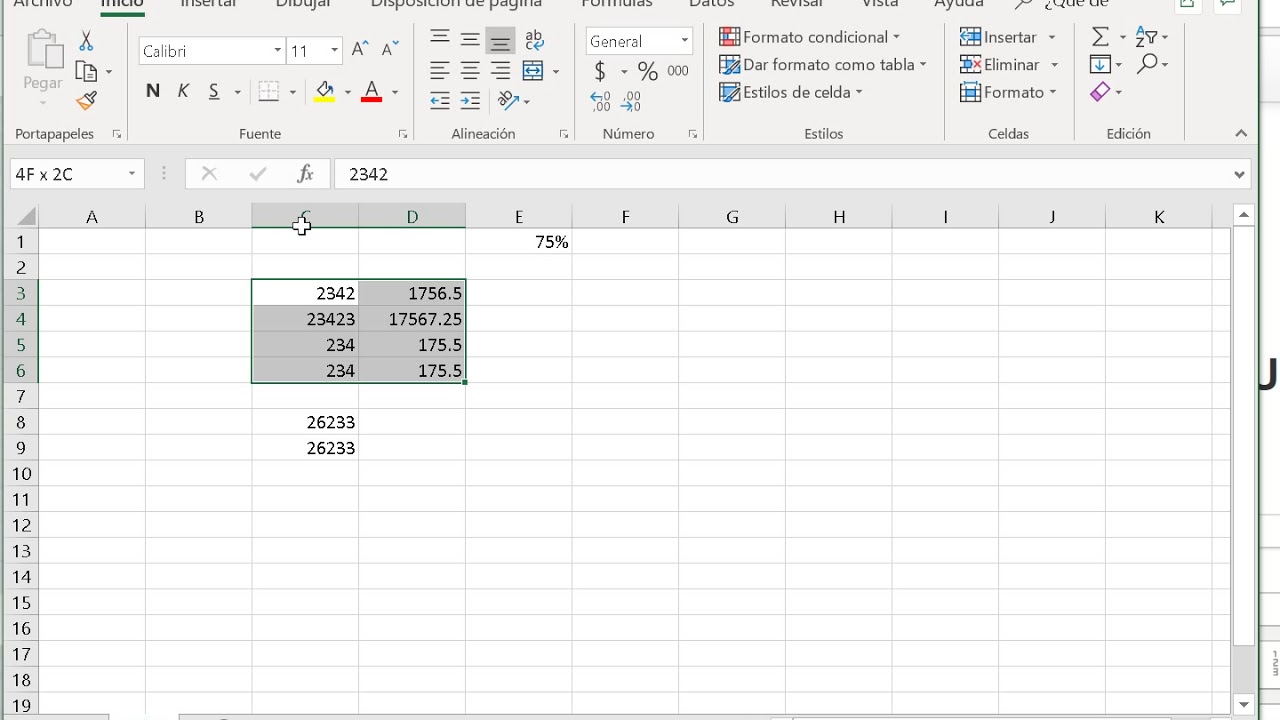Click the Insertar cells button
Image resolution: width=1280 pixels, height=720 pixels.
tap(1007, 37)
